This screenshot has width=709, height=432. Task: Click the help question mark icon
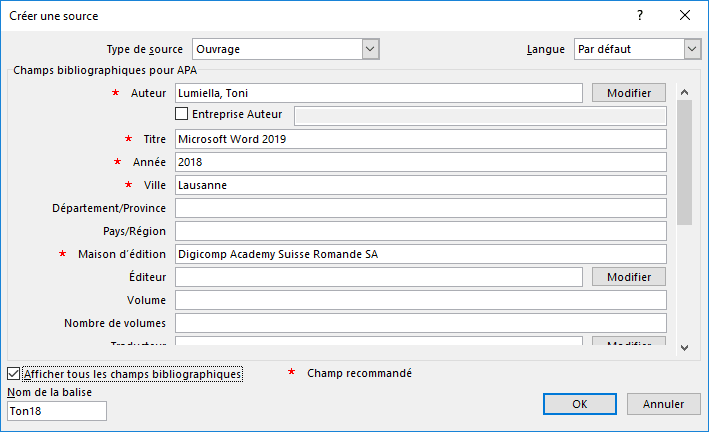pos(639,15)
